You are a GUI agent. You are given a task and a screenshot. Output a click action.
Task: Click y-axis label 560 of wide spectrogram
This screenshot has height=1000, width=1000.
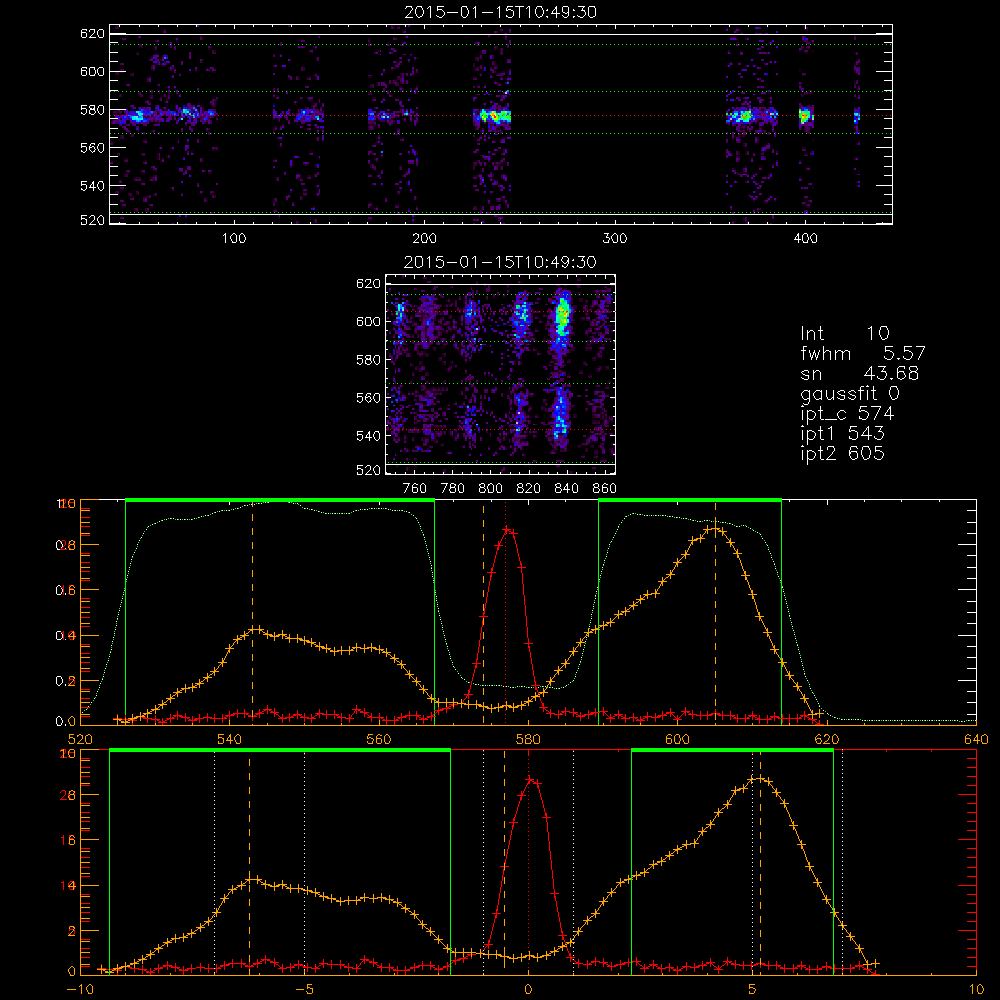(x=92, y=147)
